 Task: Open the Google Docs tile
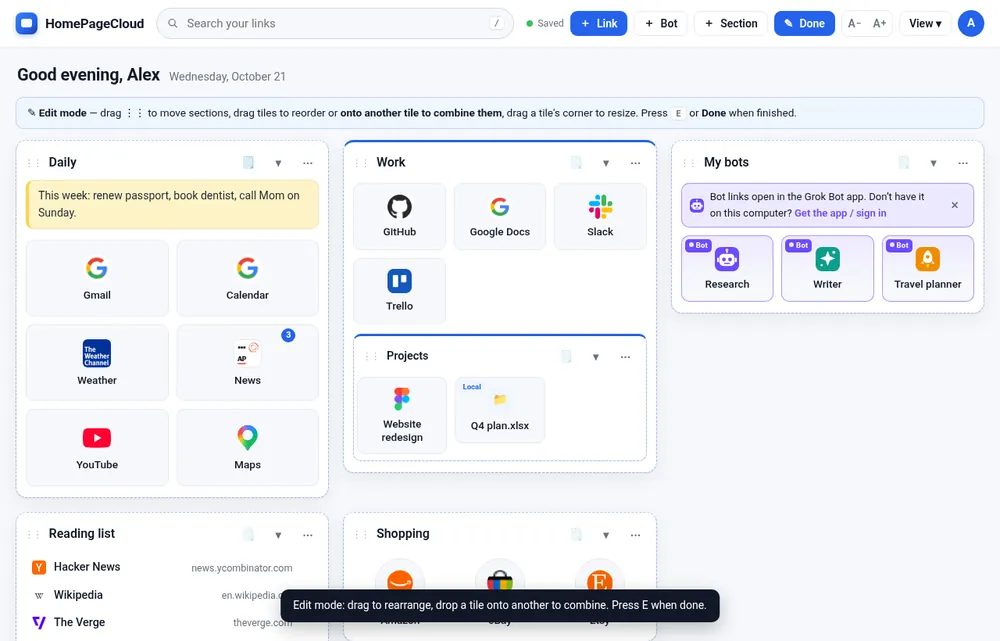(499, 216)
